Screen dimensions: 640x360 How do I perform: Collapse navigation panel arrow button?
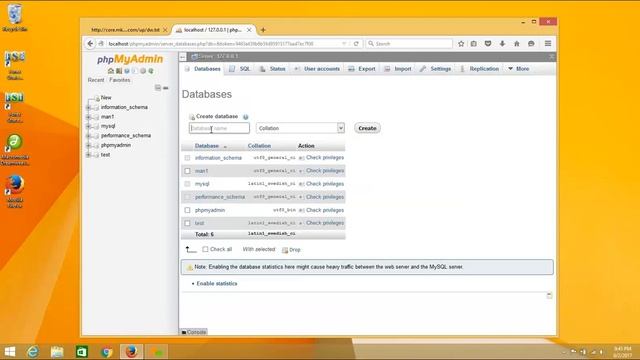tap(183, 57)
